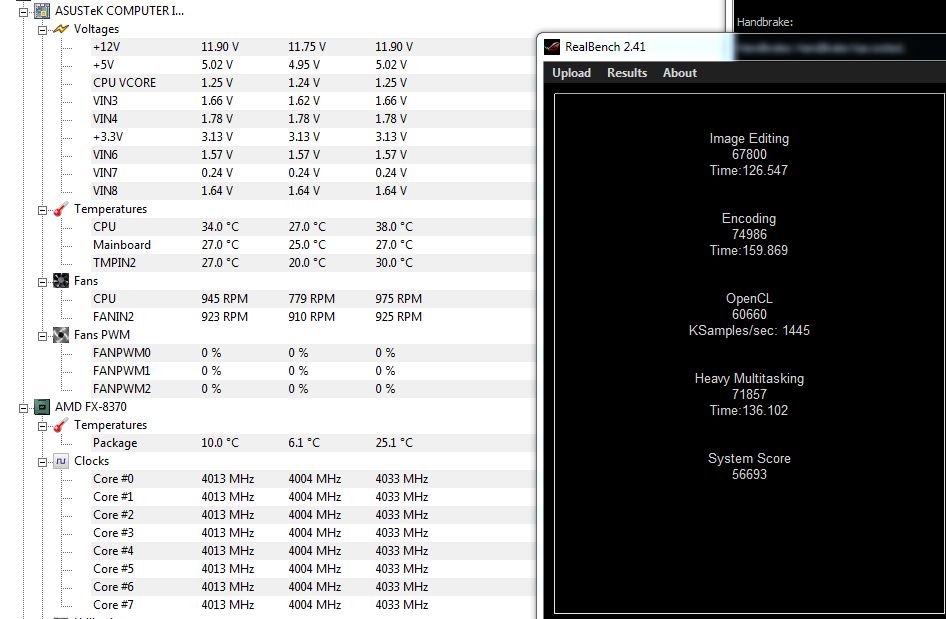The width and height of the screenshot is (946, 619).
Task: Select the Mainboard temperature row
Action: coord(313,245)
